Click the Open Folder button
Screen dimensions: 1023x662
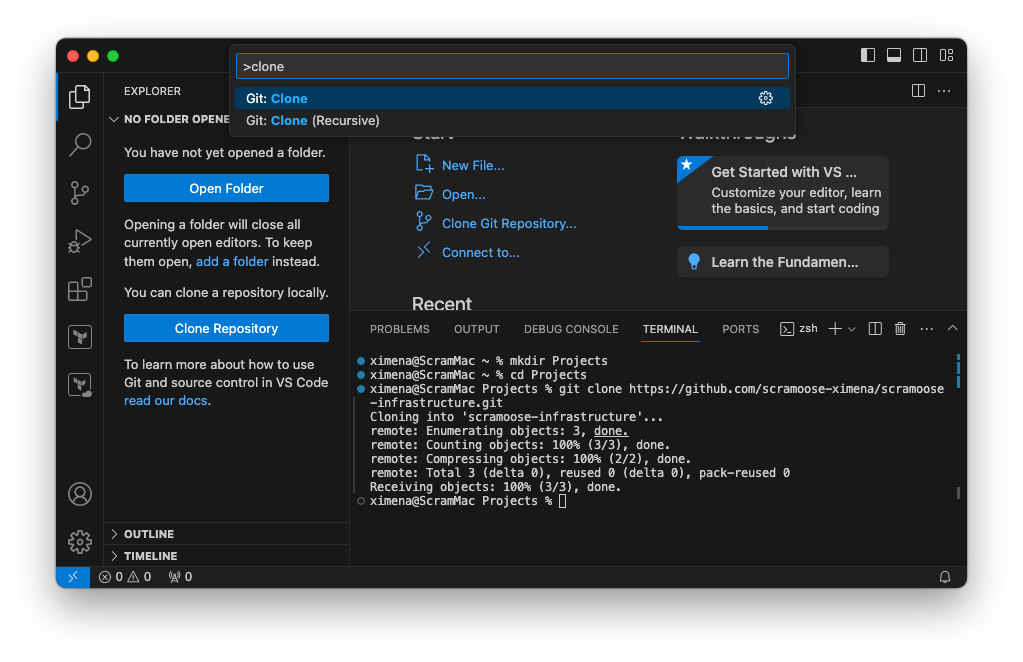pos(226,188)
